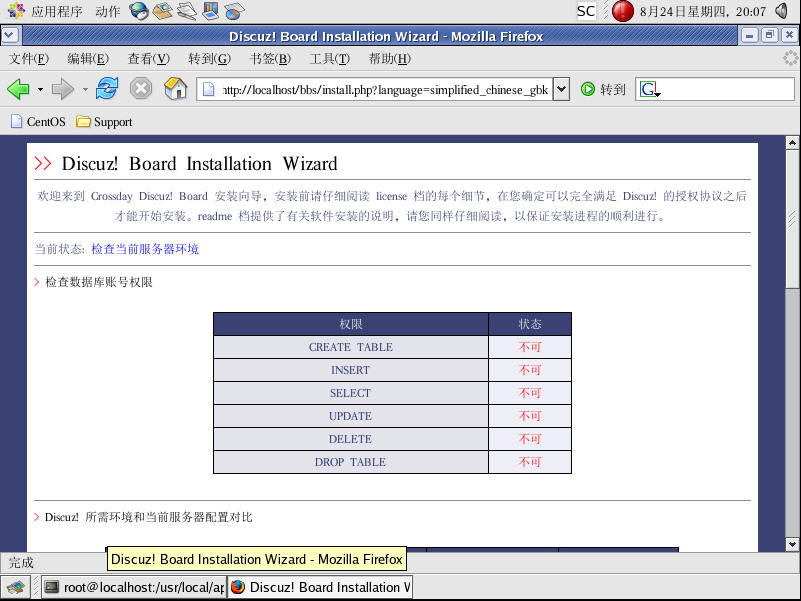Click the 检查数据库账号权限 section heading
Image resolution: width=801 pixels, height=601 pixels.
[99, 282]
